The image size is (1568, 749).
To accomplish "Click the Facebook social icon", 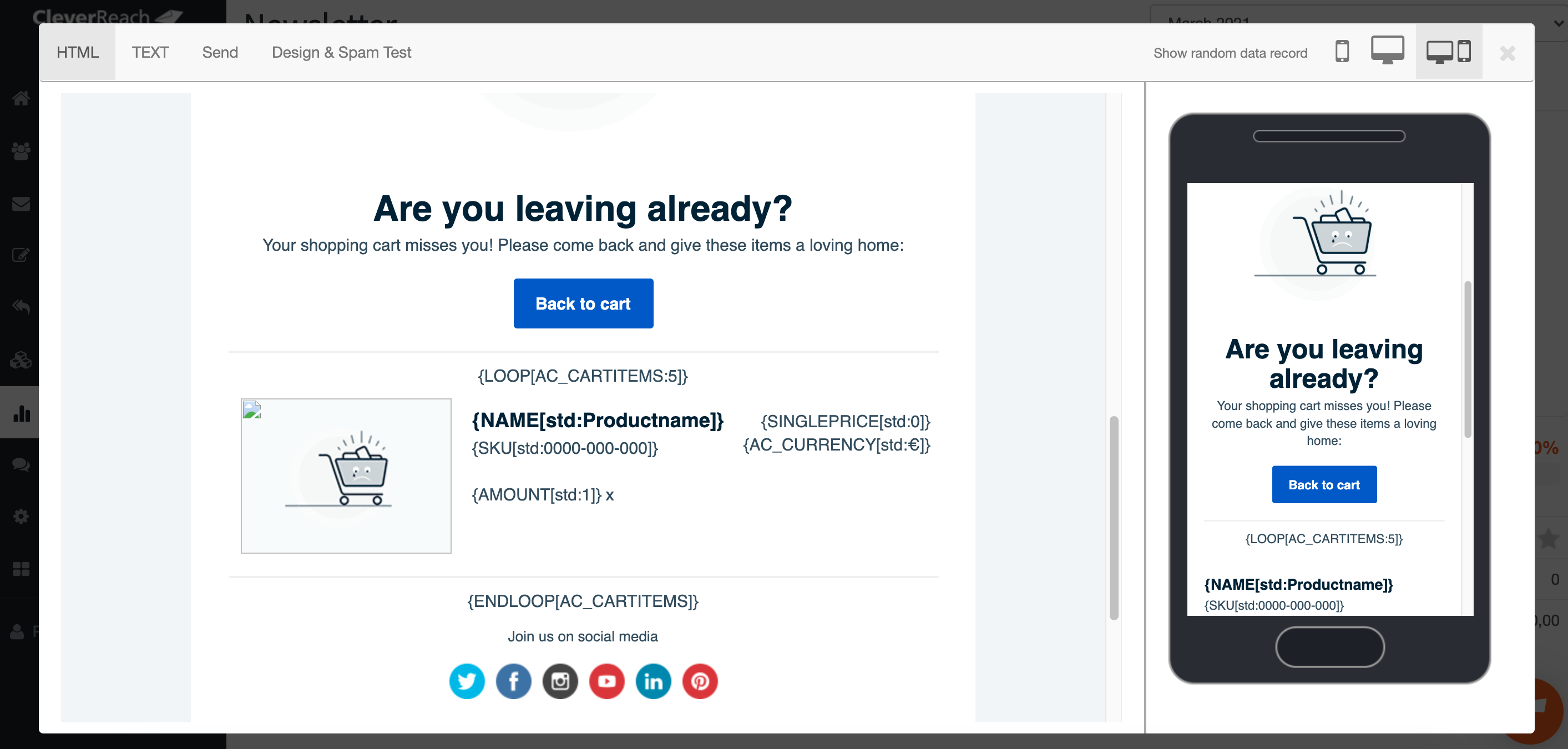I will (x=513, y=681).
